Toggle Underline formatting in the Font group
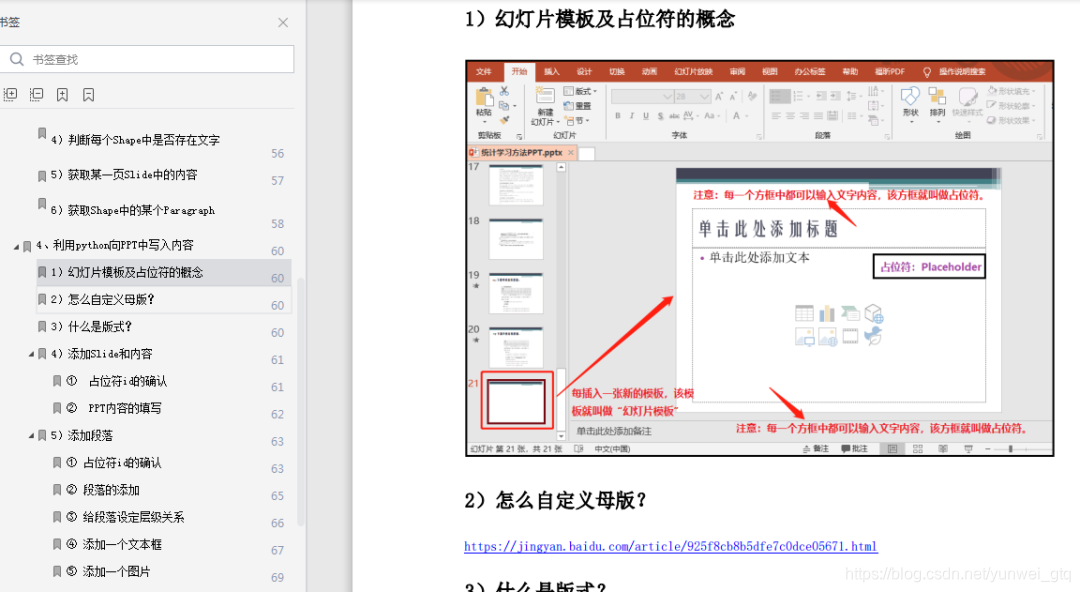This screenshot has height=592, width=1080. (x=645, y=115)
